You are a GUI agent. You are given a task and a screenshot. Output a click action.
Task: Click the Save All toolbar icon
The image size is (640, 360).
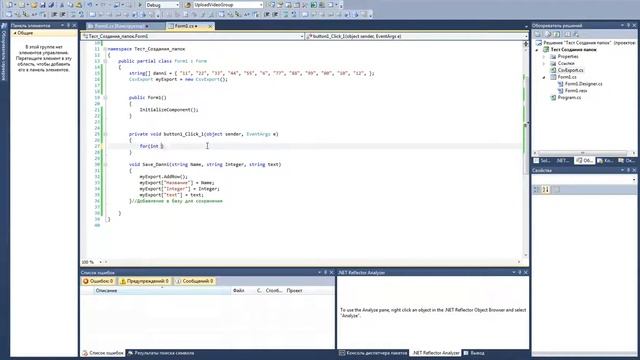(51, 5)
